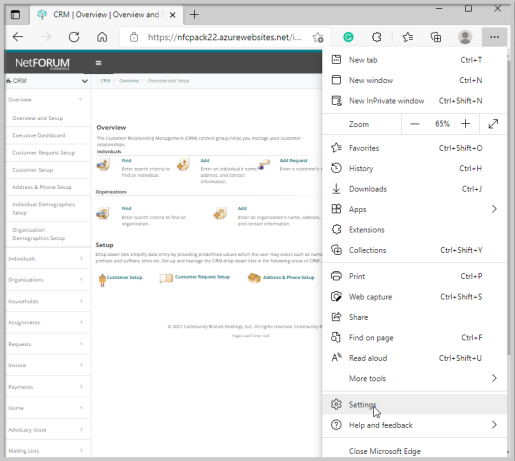Open Customer Request Setup sidebar link
This screenshot has width=515, height=461.
44,153
